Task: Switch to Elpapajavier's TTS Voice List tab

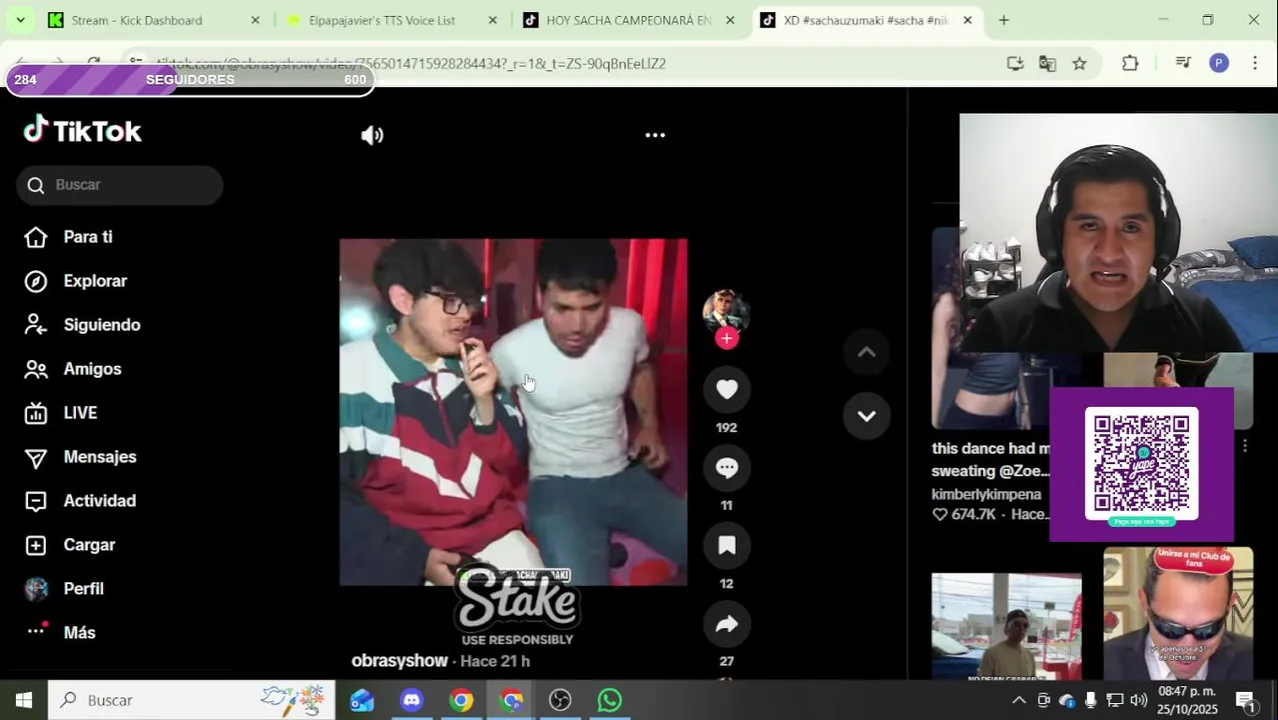Action: click(x=381, y=20)
